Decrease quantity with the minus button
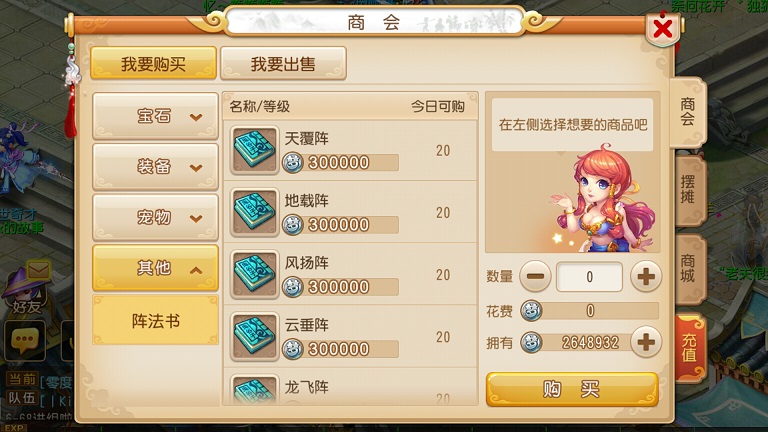The width and height of the screenshot is (768, 432). (535, 277)
